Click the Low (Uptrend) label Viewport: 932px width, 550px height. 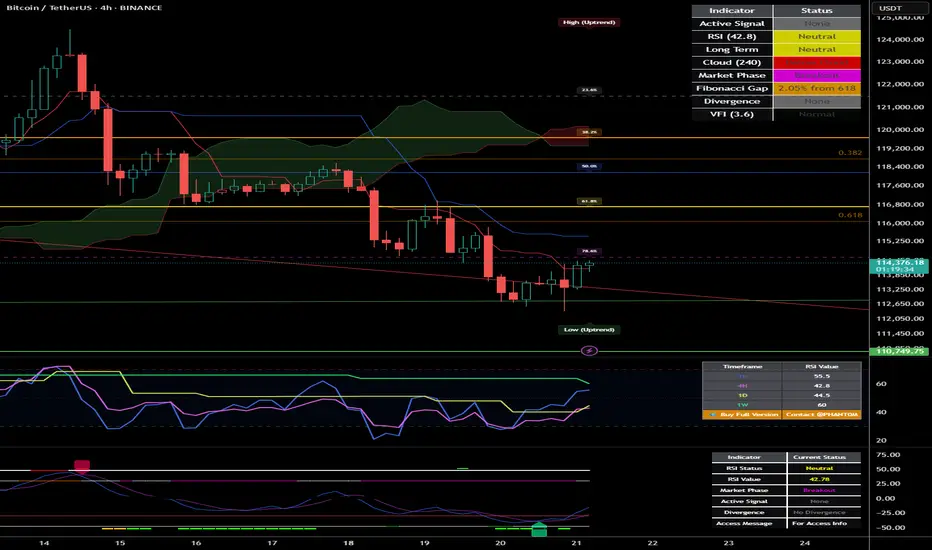pyautogui.click(x=589, y=329)
